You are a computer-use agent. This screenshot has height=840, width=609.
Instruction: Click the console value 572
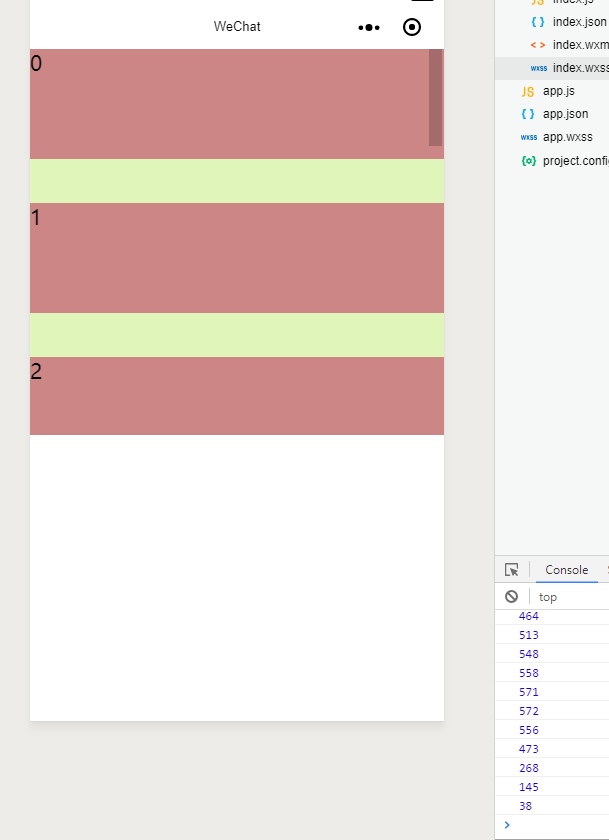[x=529, y=711]
